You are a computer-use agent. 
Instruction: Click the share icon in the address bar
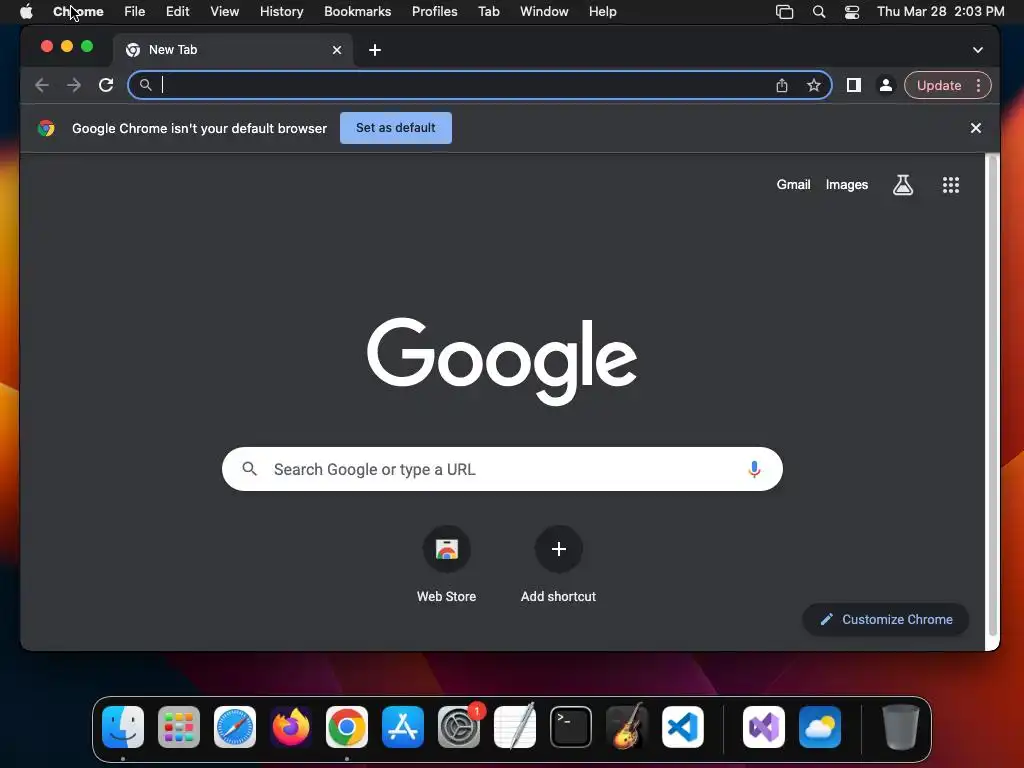782,85
